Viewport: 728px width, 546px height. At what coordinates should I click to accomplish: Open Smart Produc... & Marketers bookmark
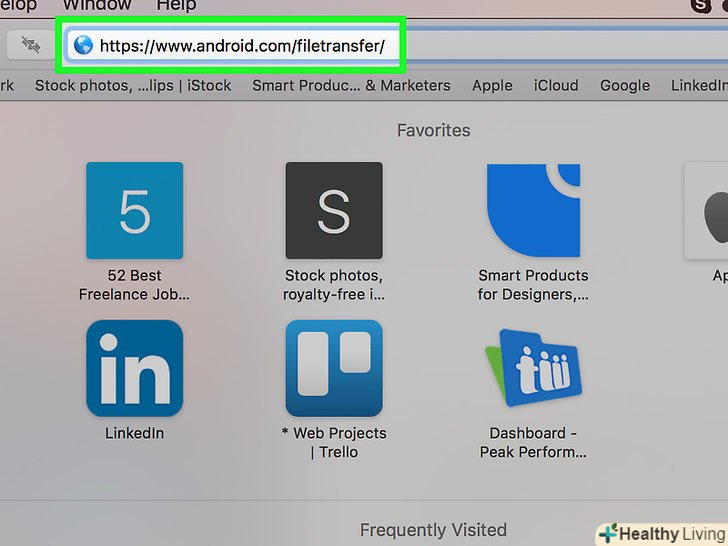coord(351,85)
